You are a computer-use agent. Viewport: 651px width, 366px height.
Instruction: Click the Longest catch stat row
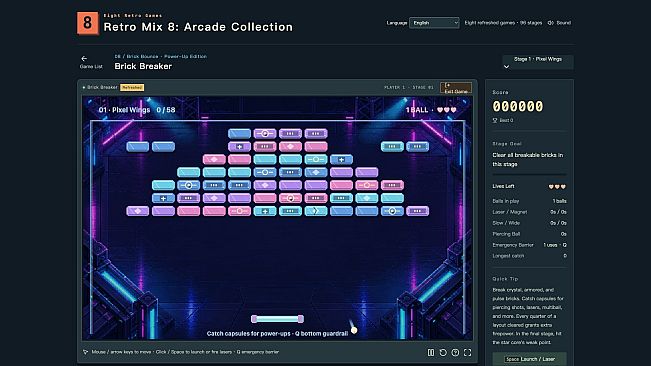[529, 256]
